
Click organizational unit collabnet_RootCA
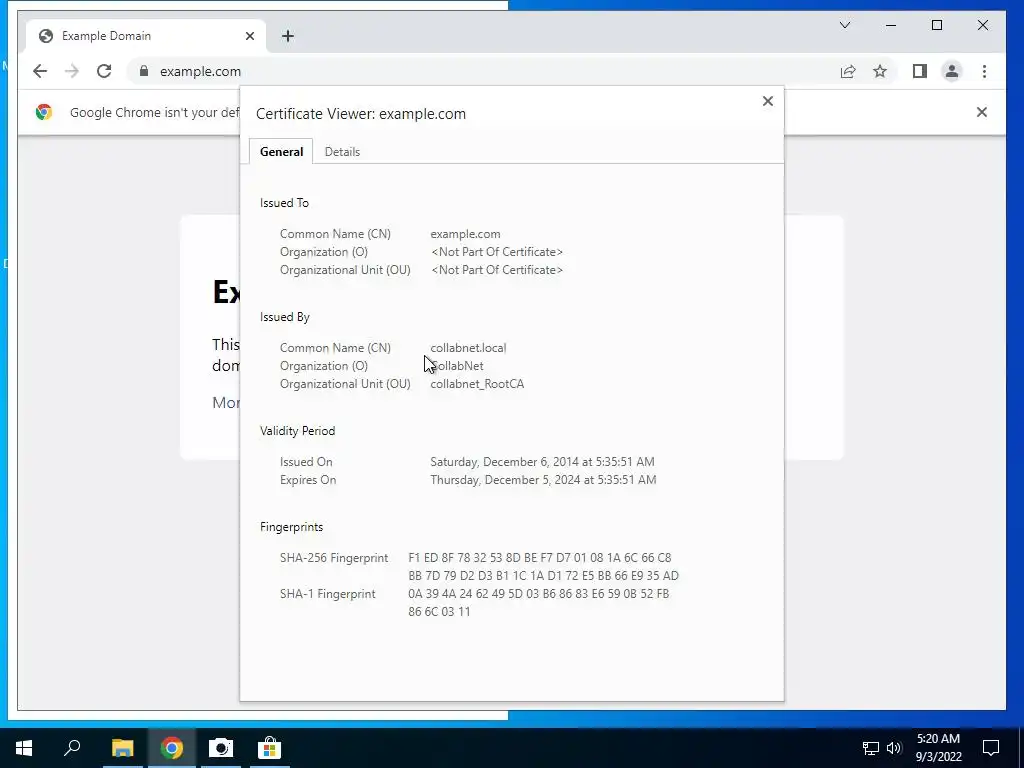pyautogui.click(x=477, y=384)
